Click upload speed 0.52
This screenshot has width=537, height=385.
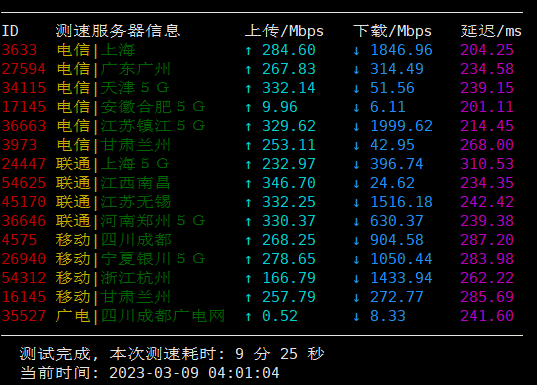(280, 316)
